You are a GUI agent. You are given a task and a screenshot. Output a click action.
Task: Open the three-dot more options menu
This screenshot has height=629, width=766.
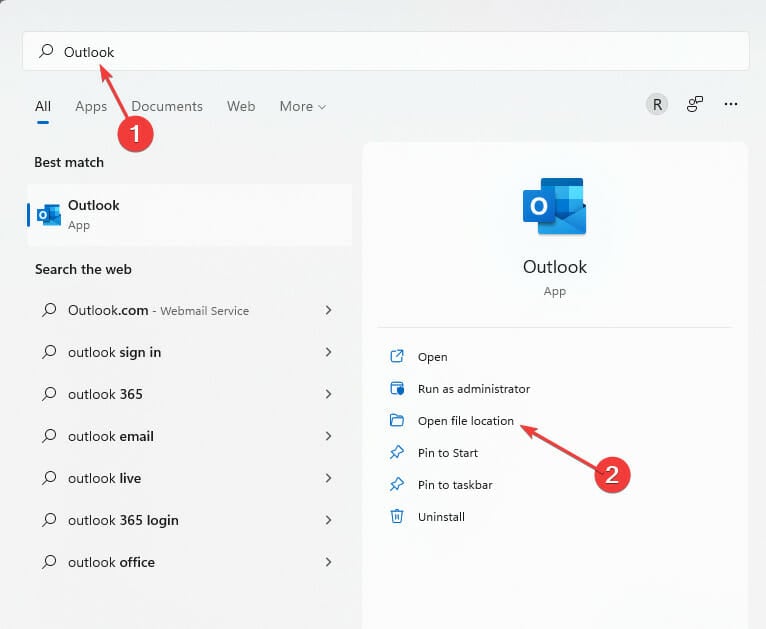tap(731, 104)
